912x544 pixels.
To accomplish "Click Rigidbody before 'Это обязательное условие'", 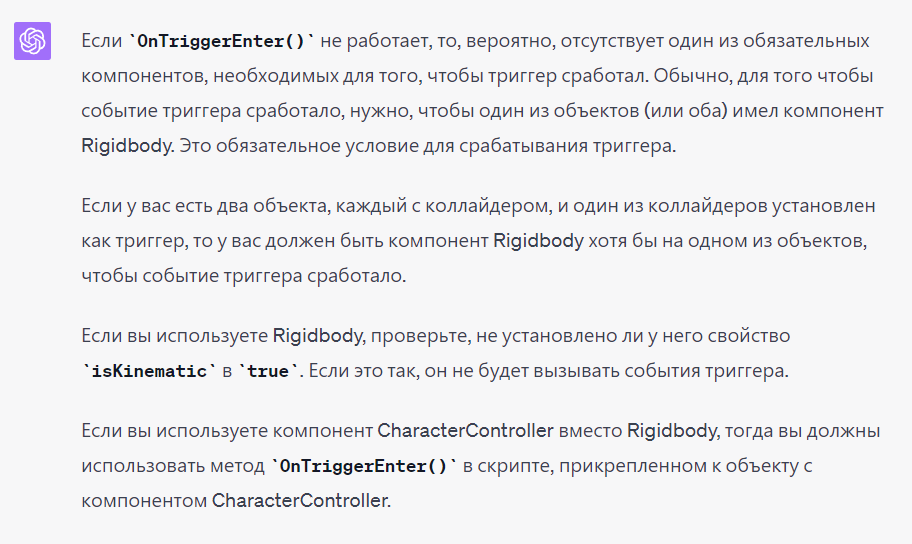I will pyautogui.click(x=127, y=145).
